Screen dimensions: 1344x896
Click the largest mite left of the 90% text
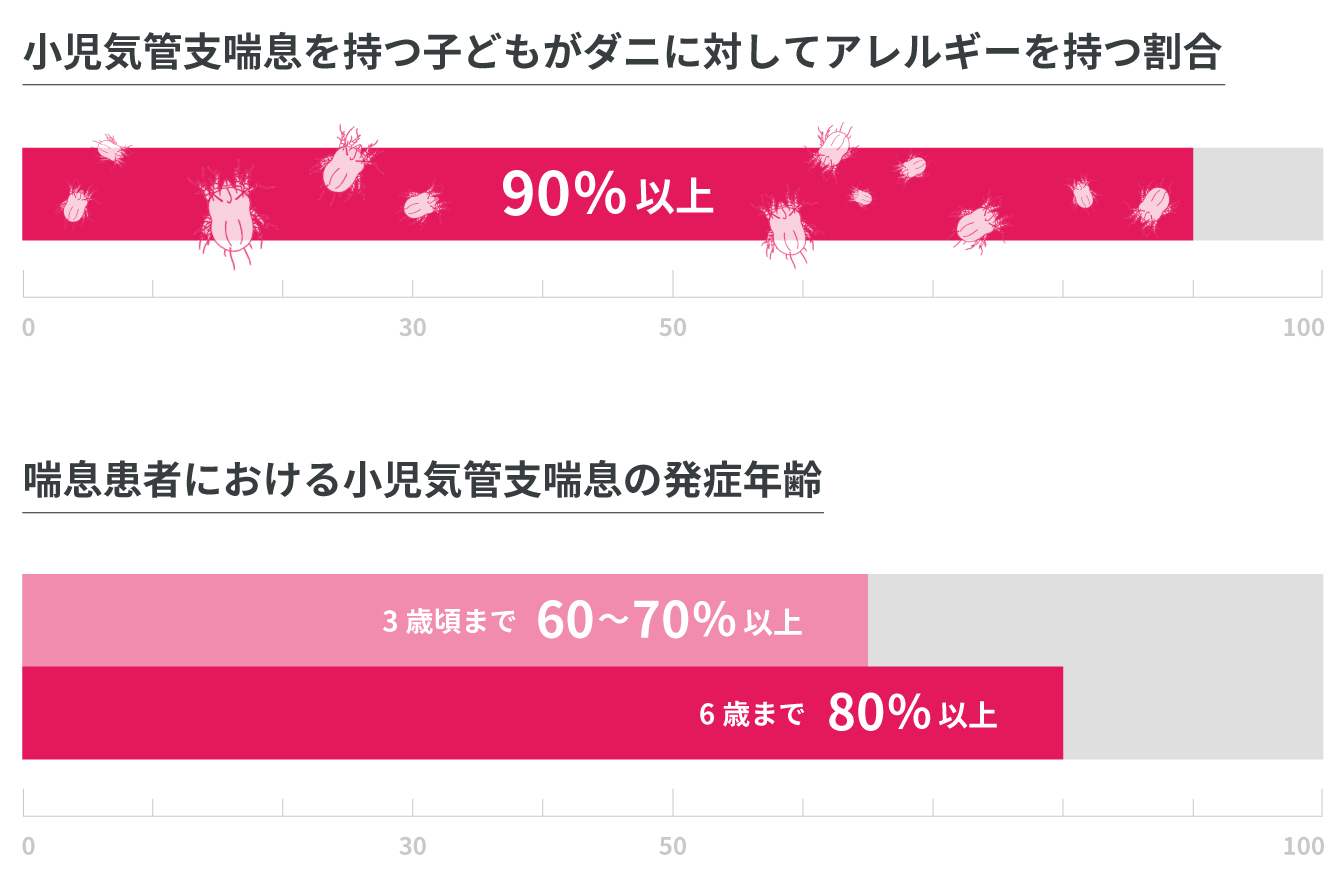coord(231,215)
